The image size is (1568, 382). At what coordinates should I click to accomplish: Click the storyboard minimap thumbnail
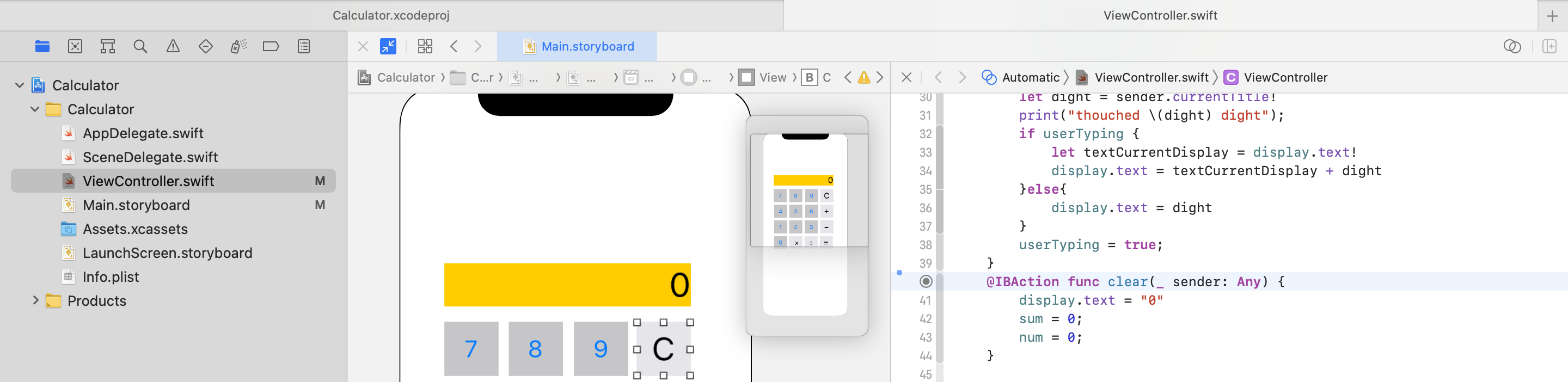point(807,225)
